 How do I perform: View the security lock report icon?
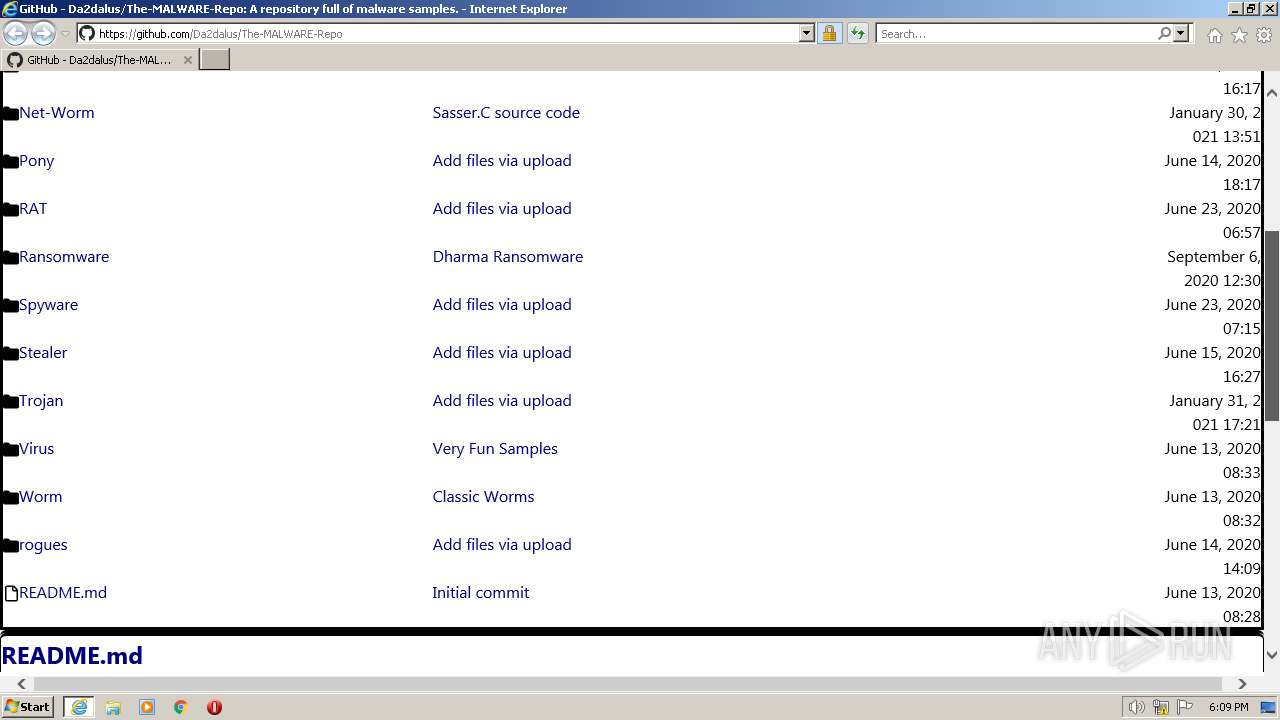pyautogui.click(x=829, y=33)
